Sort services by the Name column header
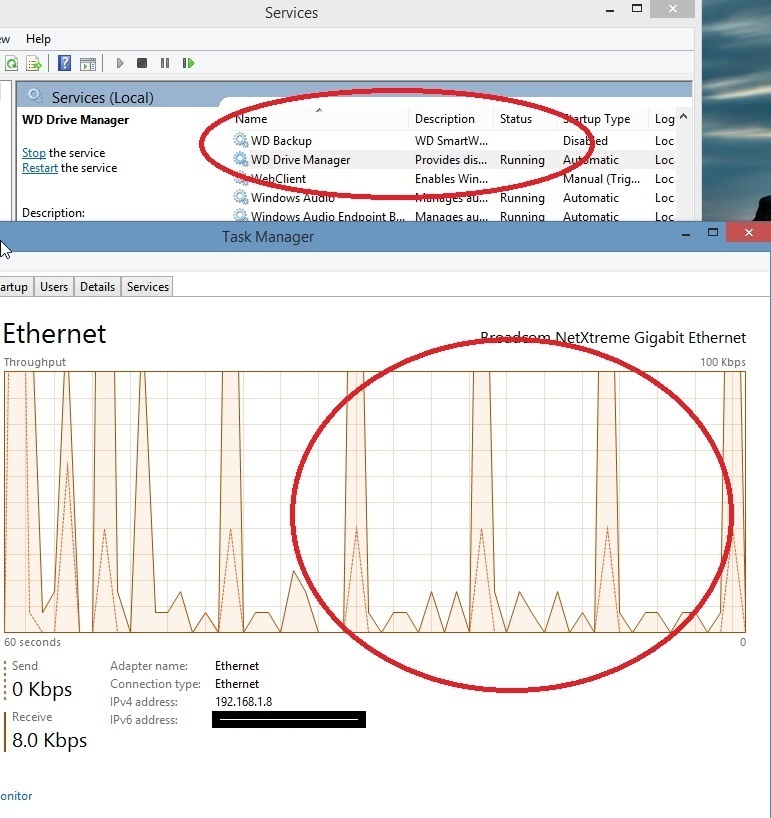The width and height of the screenshot is (771, 818). [318, 119]
